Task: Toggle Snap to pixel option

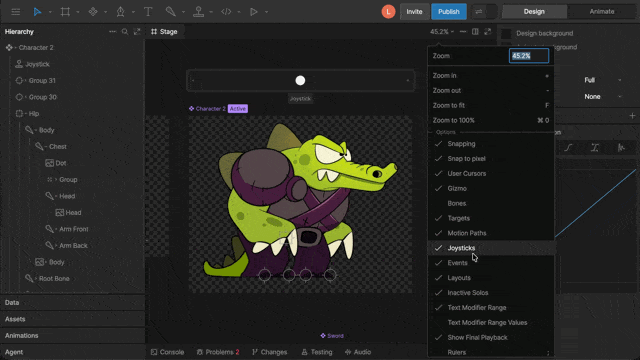Action: click(491, 158)
